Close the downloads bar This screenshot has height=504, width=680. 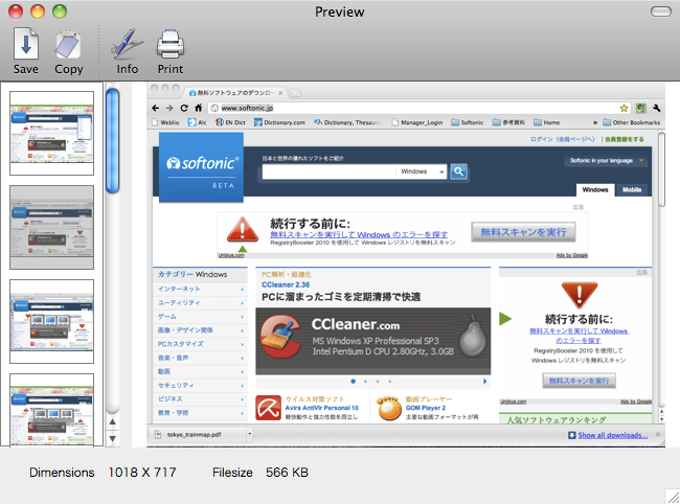[x=657, y=435]
